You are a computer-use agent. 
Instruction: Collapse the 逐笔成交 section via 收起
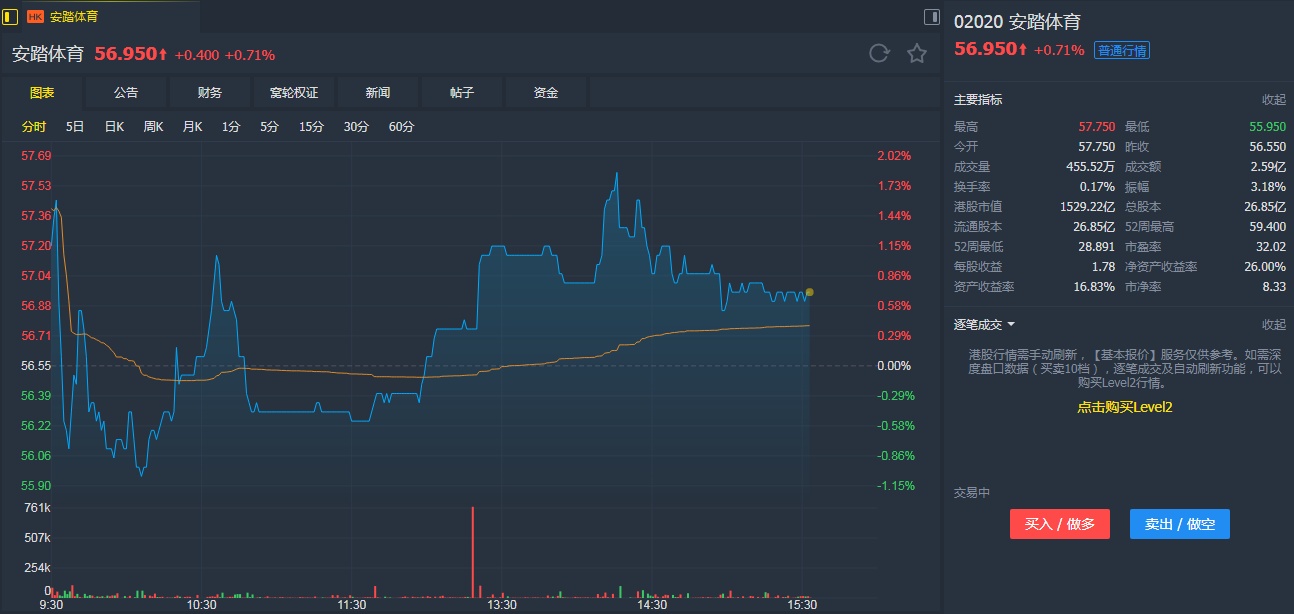(x=1273, y=325)
